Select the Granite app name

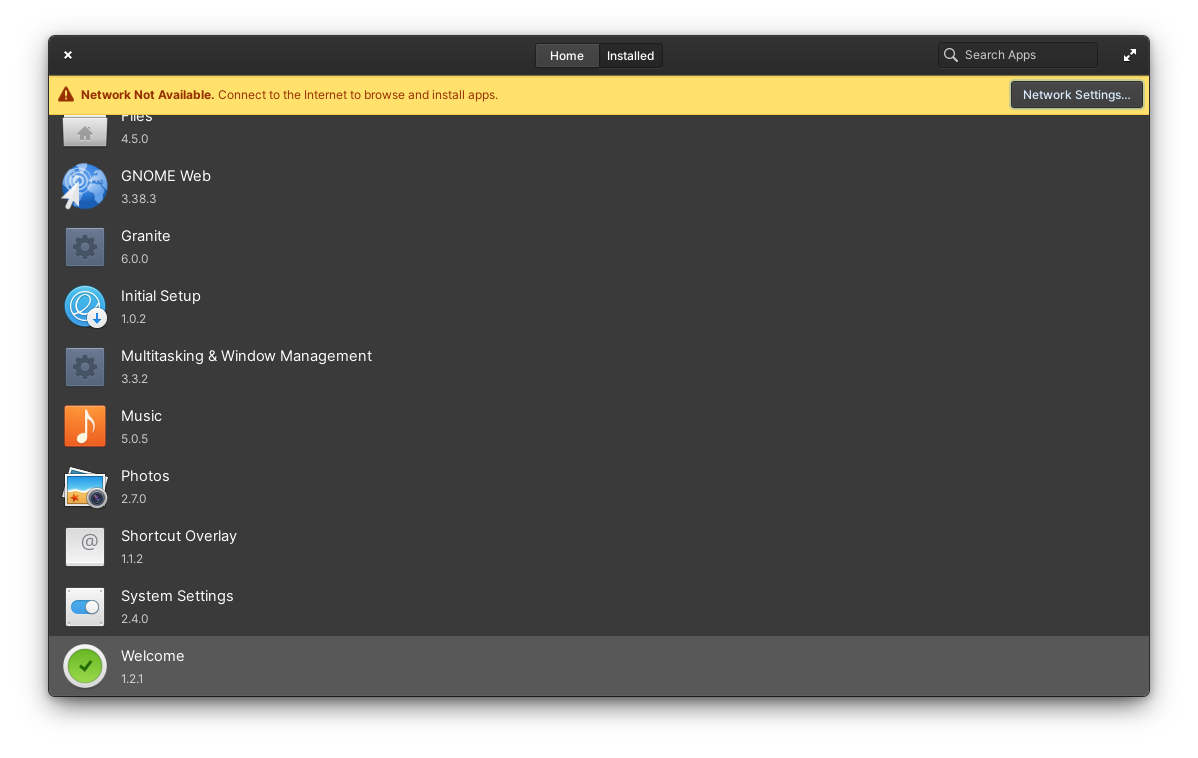click(146, 236)
